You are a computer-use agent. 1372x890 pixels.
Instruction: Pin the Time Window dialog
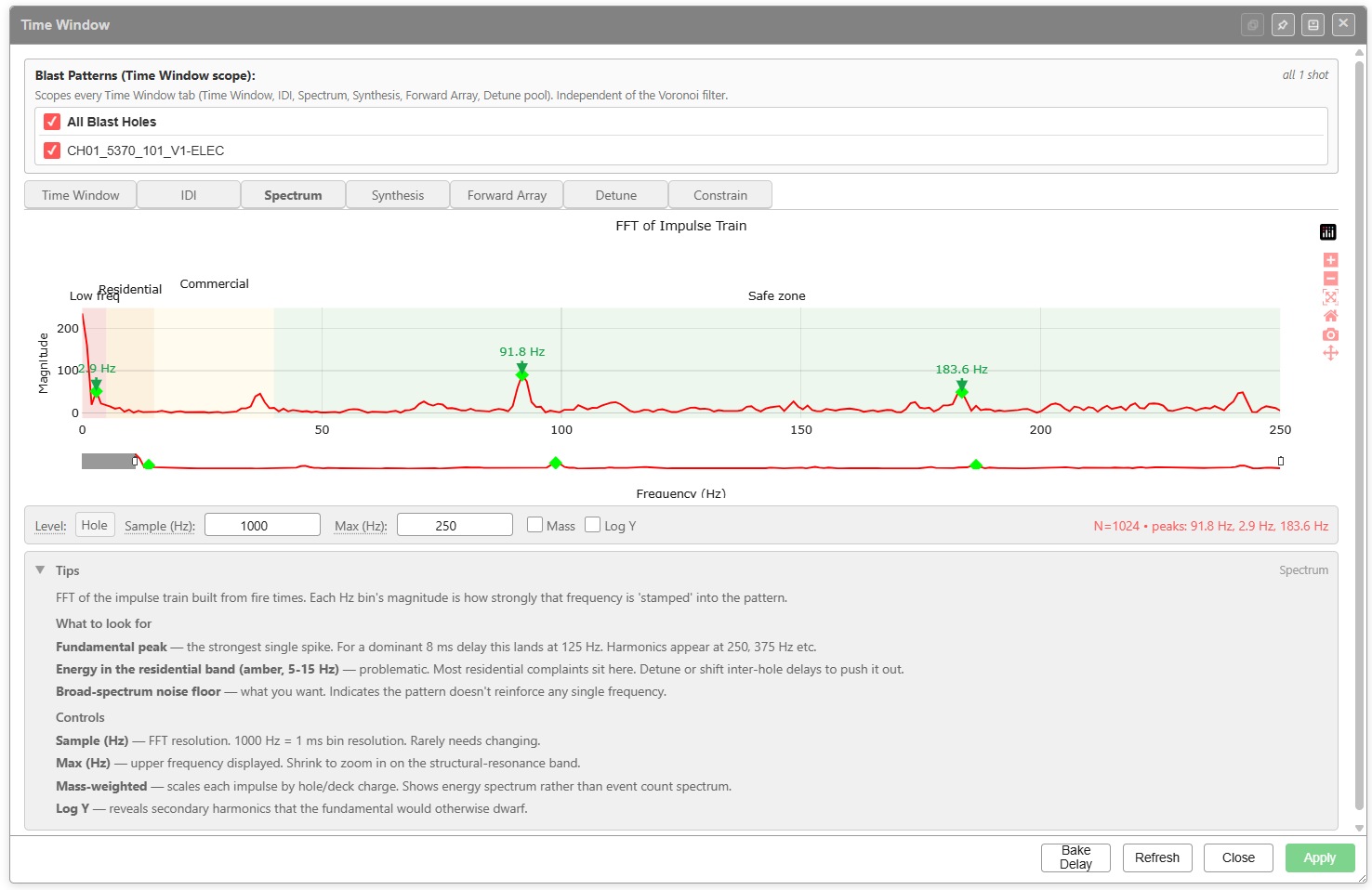(x=1283, y=25)
